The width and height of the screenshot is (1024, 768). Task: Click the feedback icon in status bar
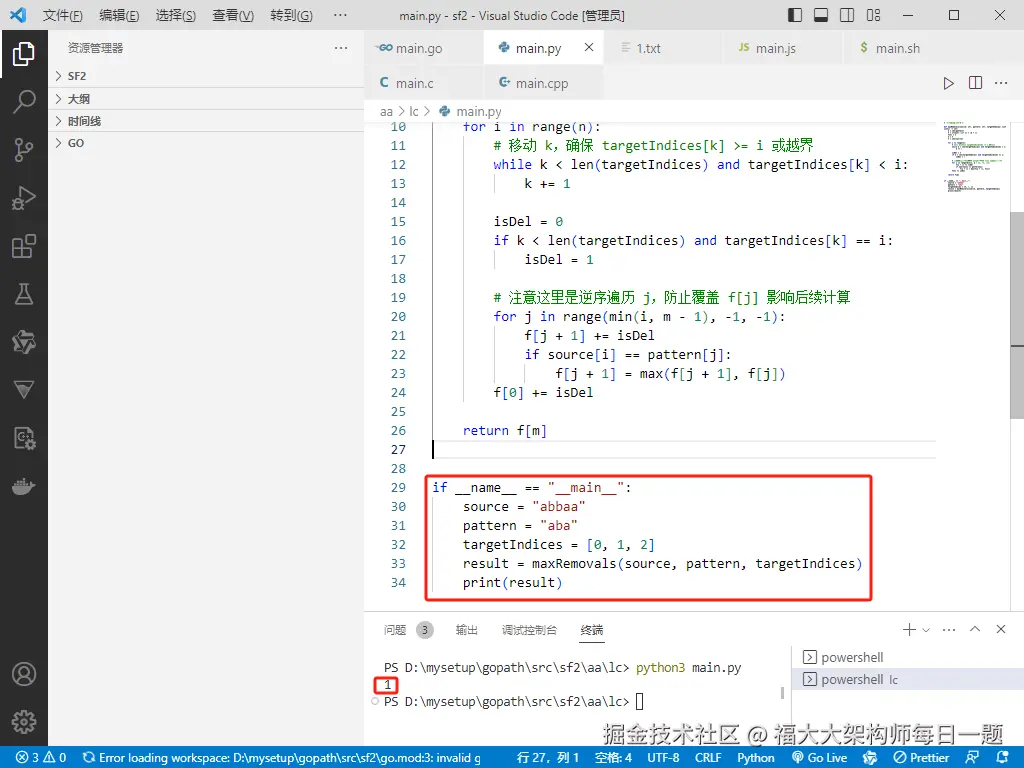pyautogui.click(x=972, y=758)
